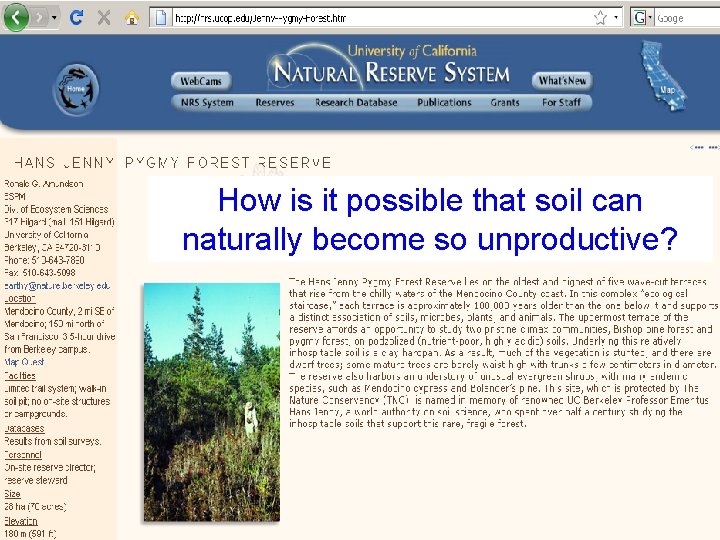Focus the URL address field
Viewport: 720px width, 540px height.
click(381, 18)
